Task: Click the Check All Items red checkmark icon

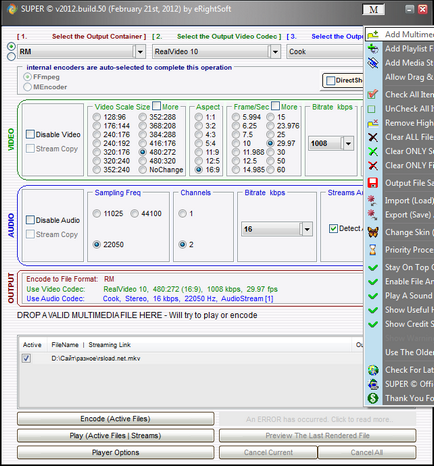Action: pos(373,94)
